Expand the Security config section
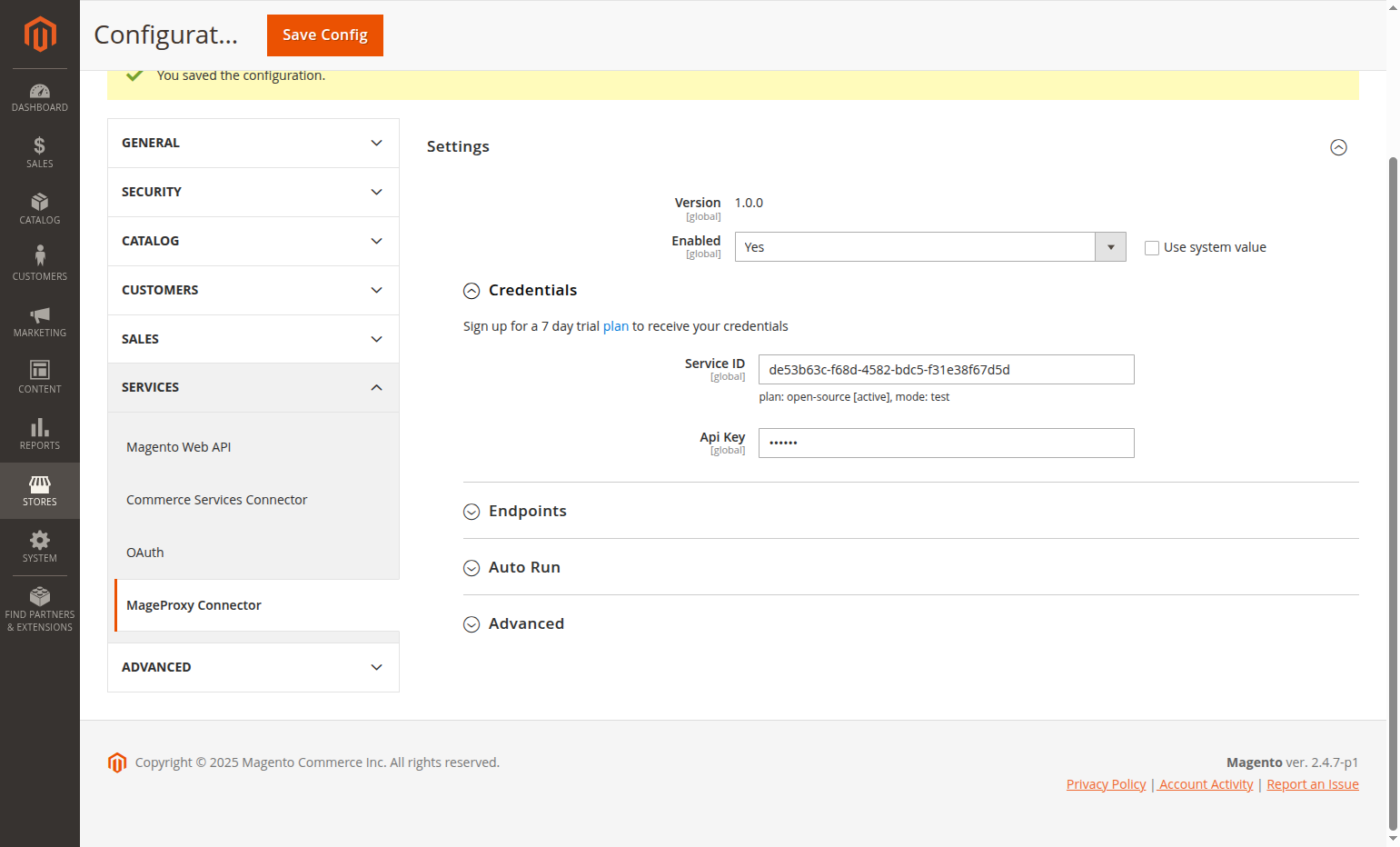The height and width of the screenshot is (847, 1400). click(x=253, y=193)
